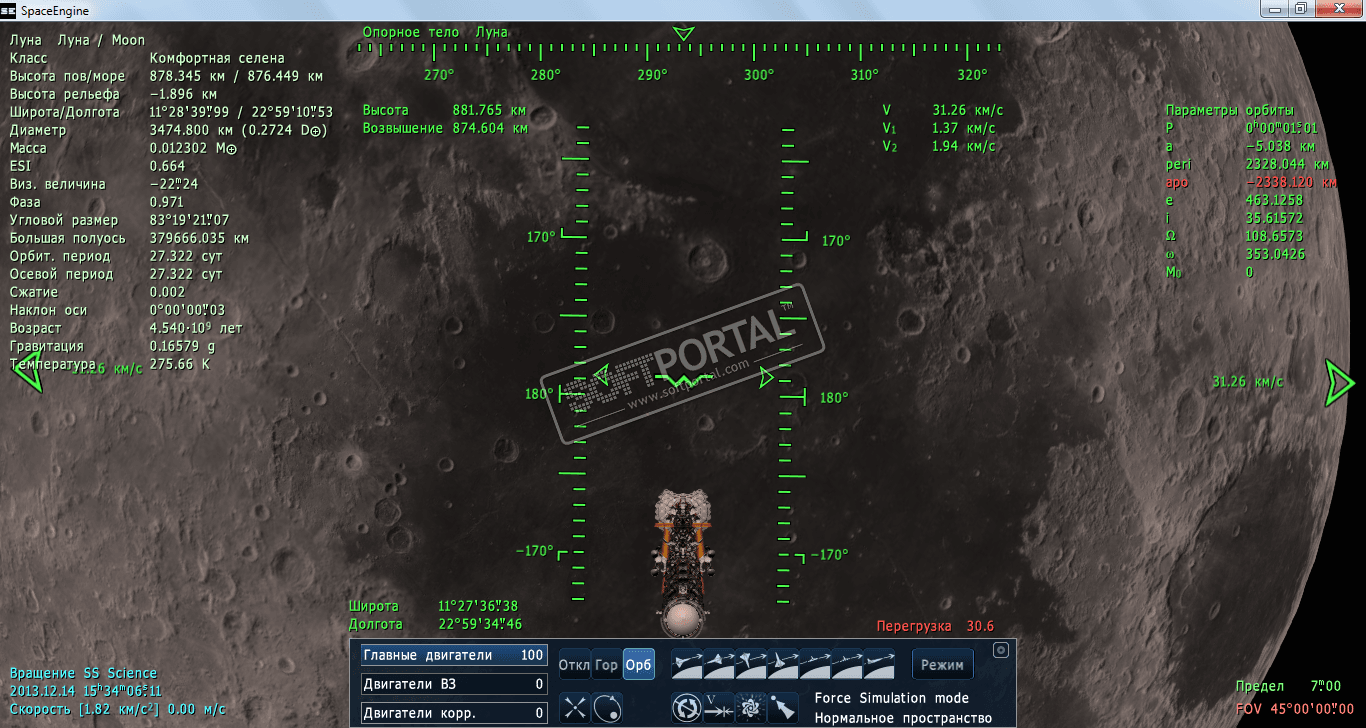Click the 'Предел' magnitude limit readout
The image size is (1366, 728).
pyautogui.click(x=1289, y=687)
